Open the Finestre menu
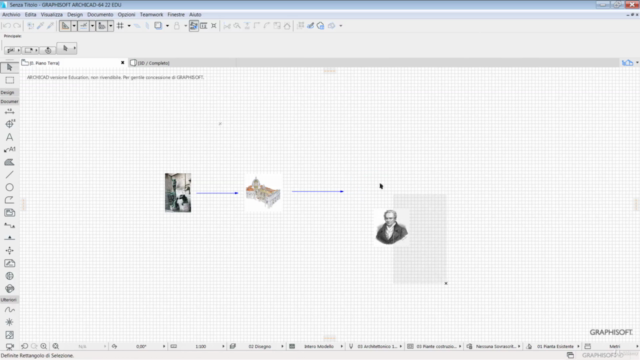The width and height of the screenshot is (640, 360). 176,14
